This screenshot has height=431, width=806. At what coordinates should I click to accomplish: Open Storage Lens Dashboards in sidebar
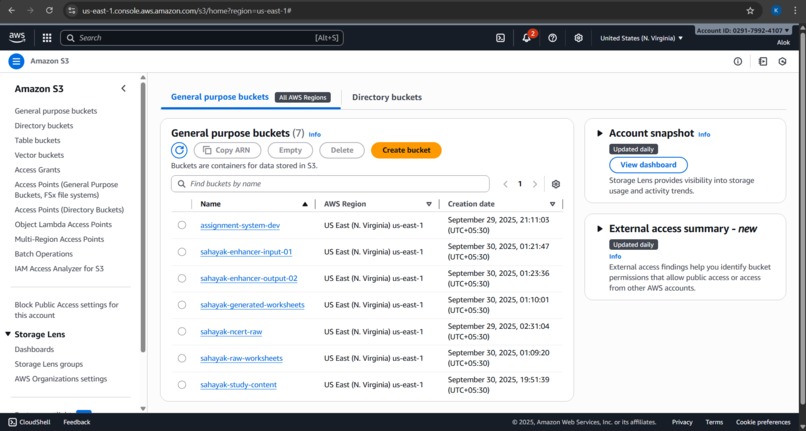(x=34, y=349)
